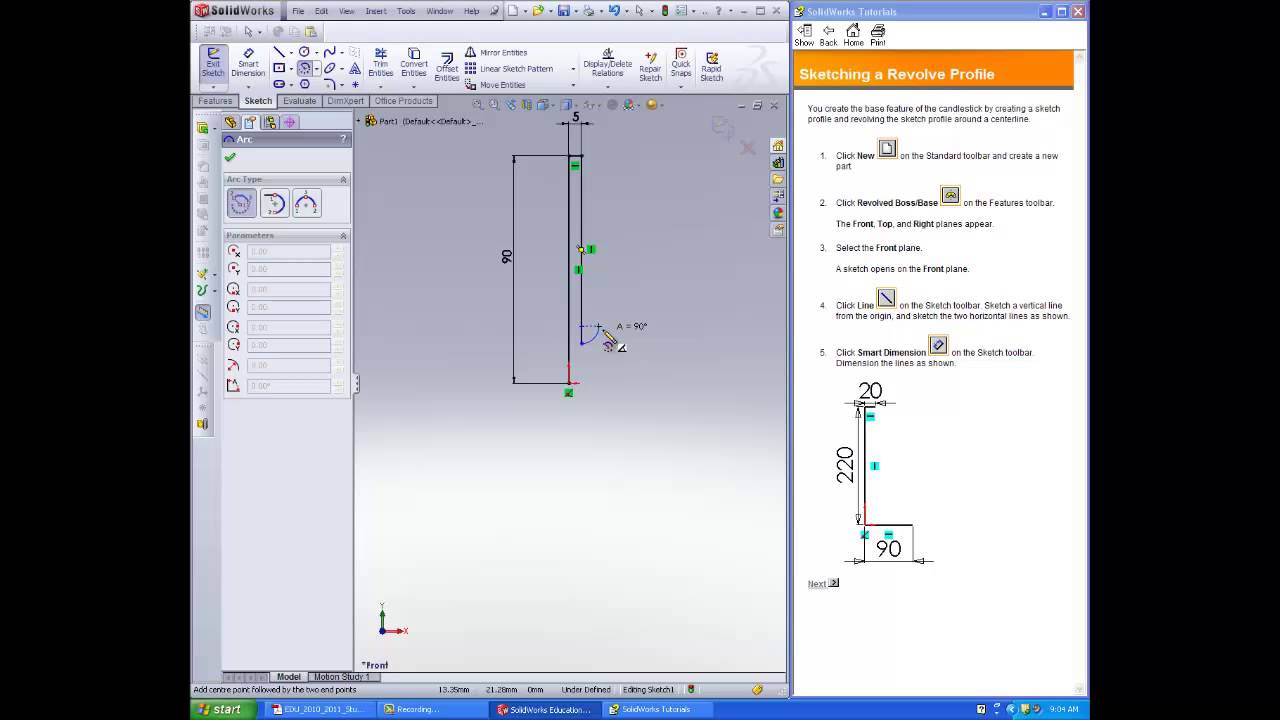The width and height of the screenshot is (1280, 720).
Task: Click the Quick Snaps tool
Action: [x=681, y=62]
